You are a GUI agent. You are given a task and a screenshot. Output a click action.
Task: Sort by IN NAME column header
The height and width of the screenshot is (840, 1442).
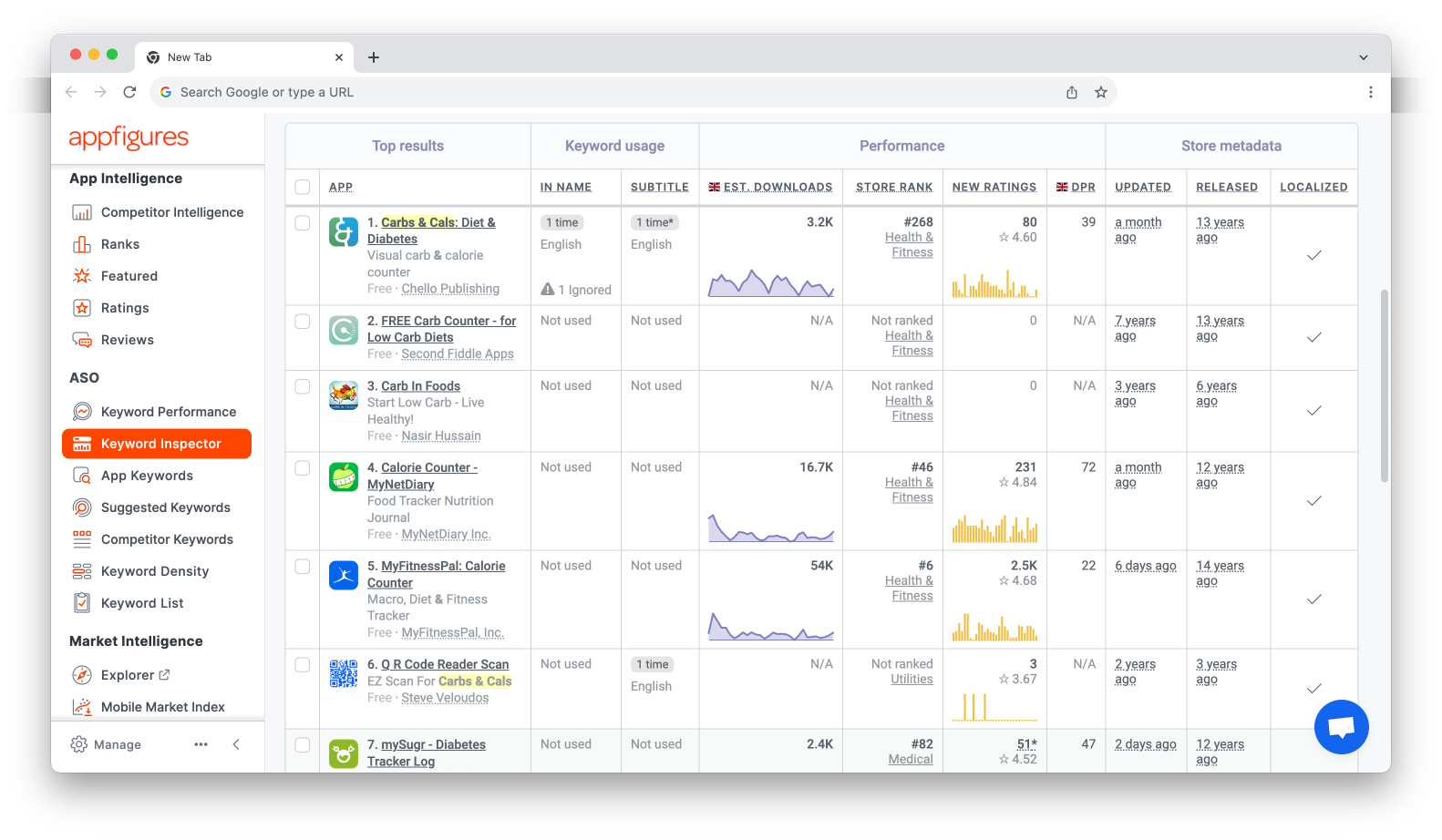(566, 187)
